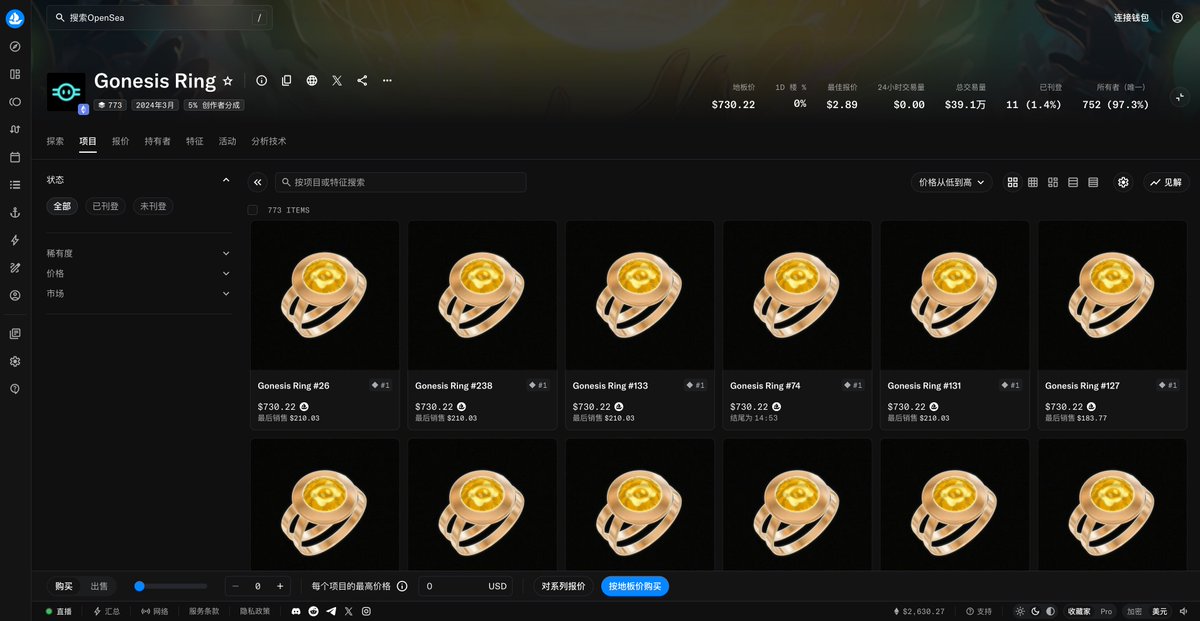Image resolution: width=1200 pixels, height=621 pixels.
Task: Click the 连接钱包 connect wallet button
Action: [x=1131, y=18]
